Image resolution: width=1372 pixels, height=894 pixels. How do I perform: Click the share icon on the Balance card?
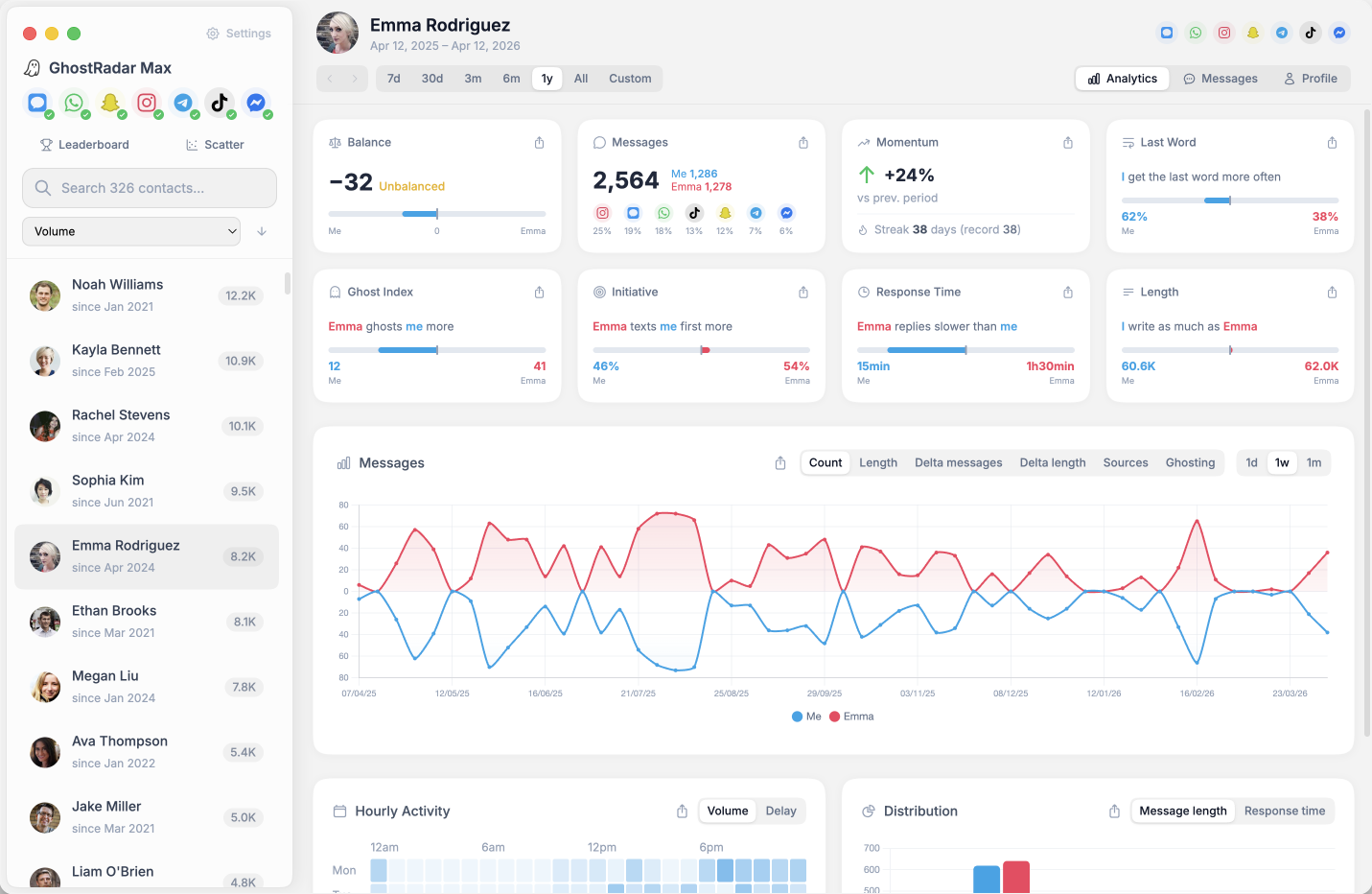539,142
